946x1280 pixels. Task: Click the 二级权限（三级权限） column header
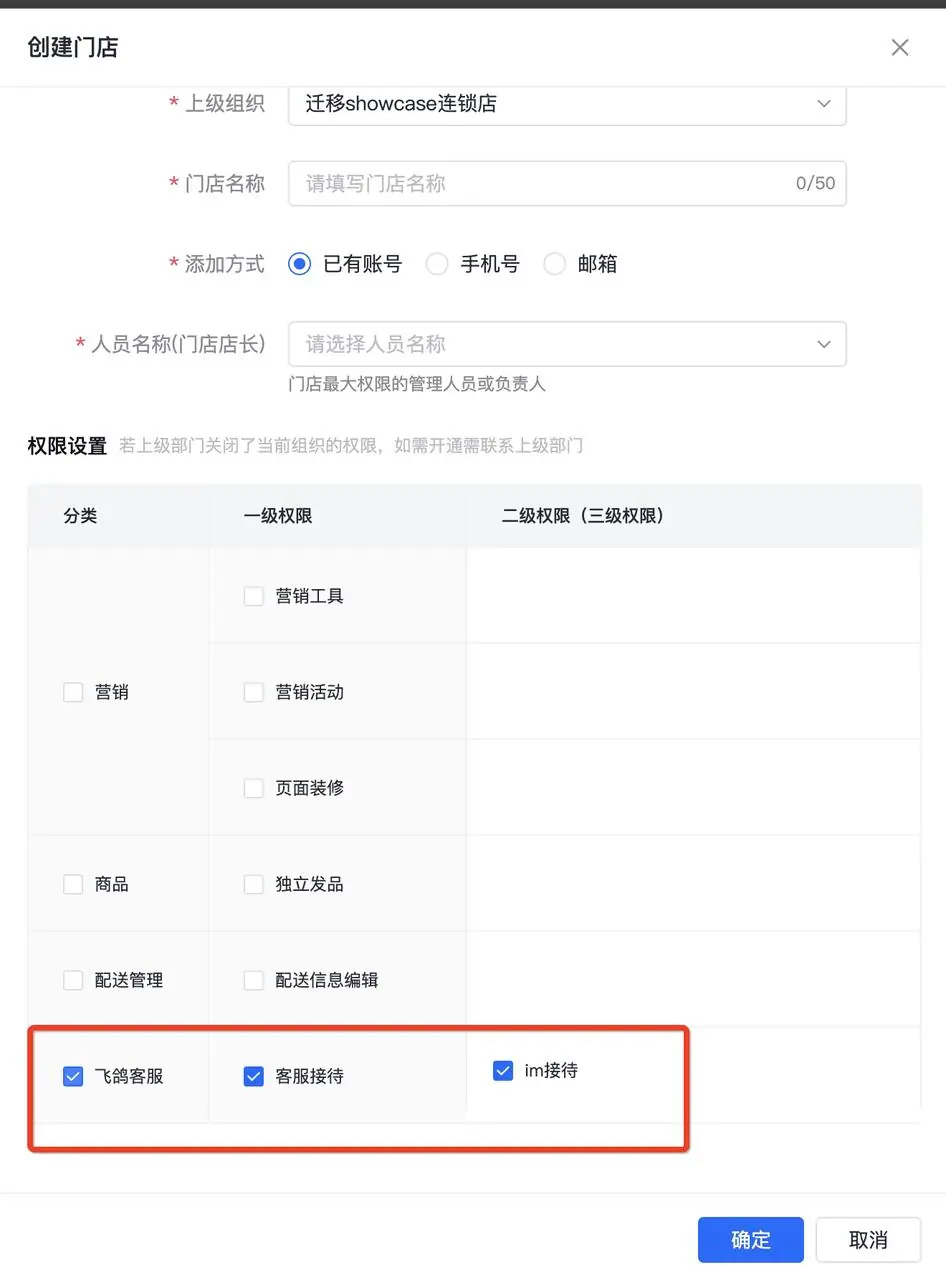(583, 516)
